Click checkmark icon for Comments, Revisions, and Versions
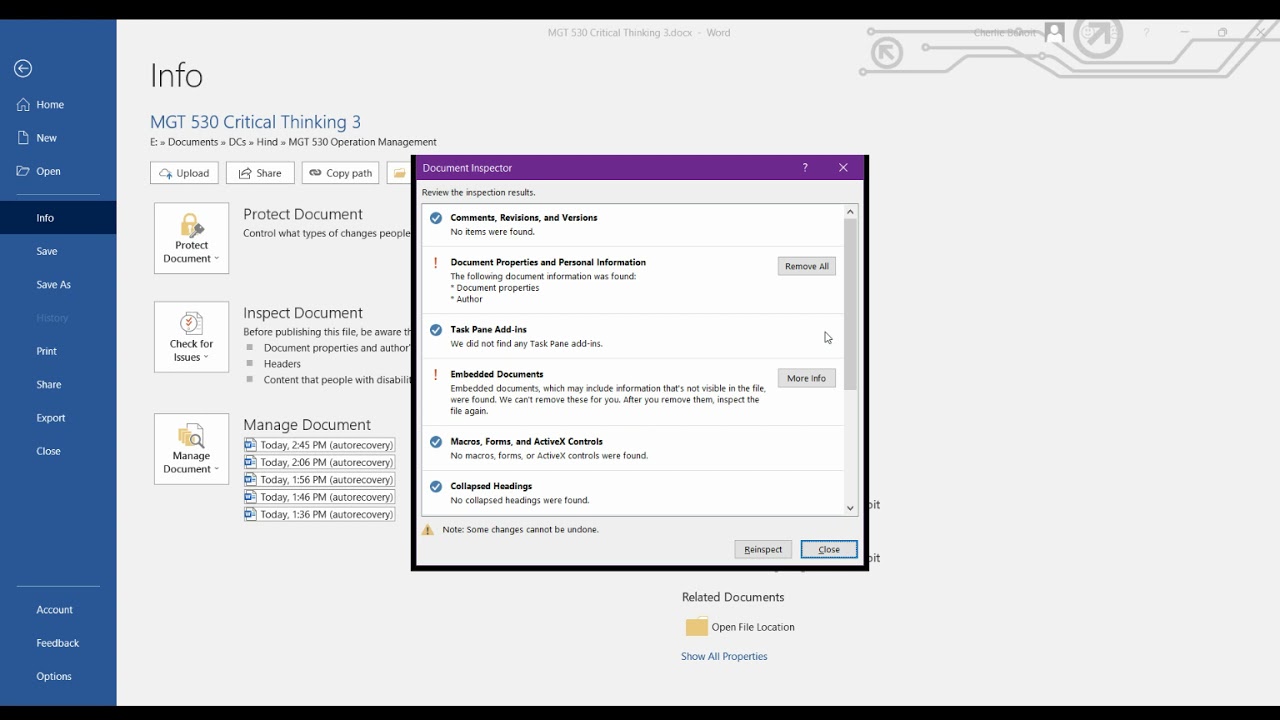The image size is (1280, 720). 436,218
